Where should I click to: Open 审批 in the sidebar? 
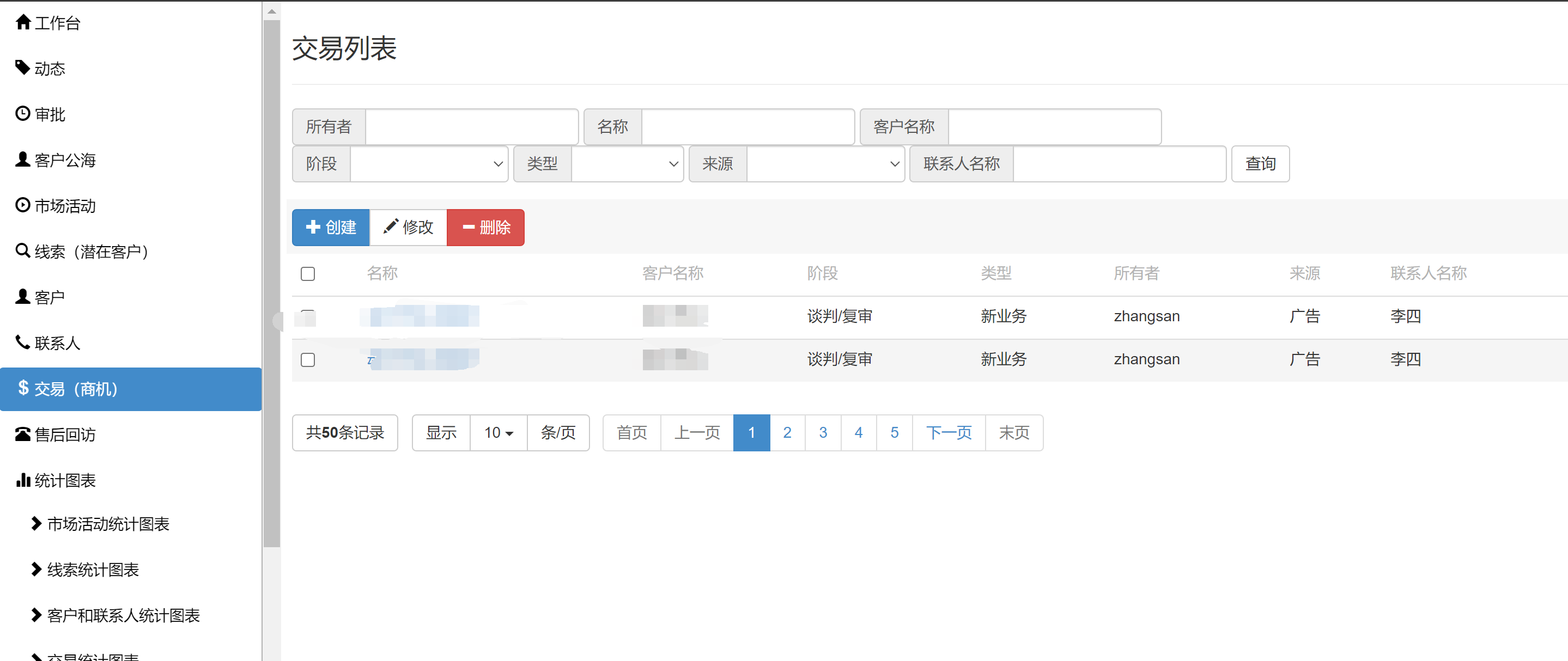[50, 114]
